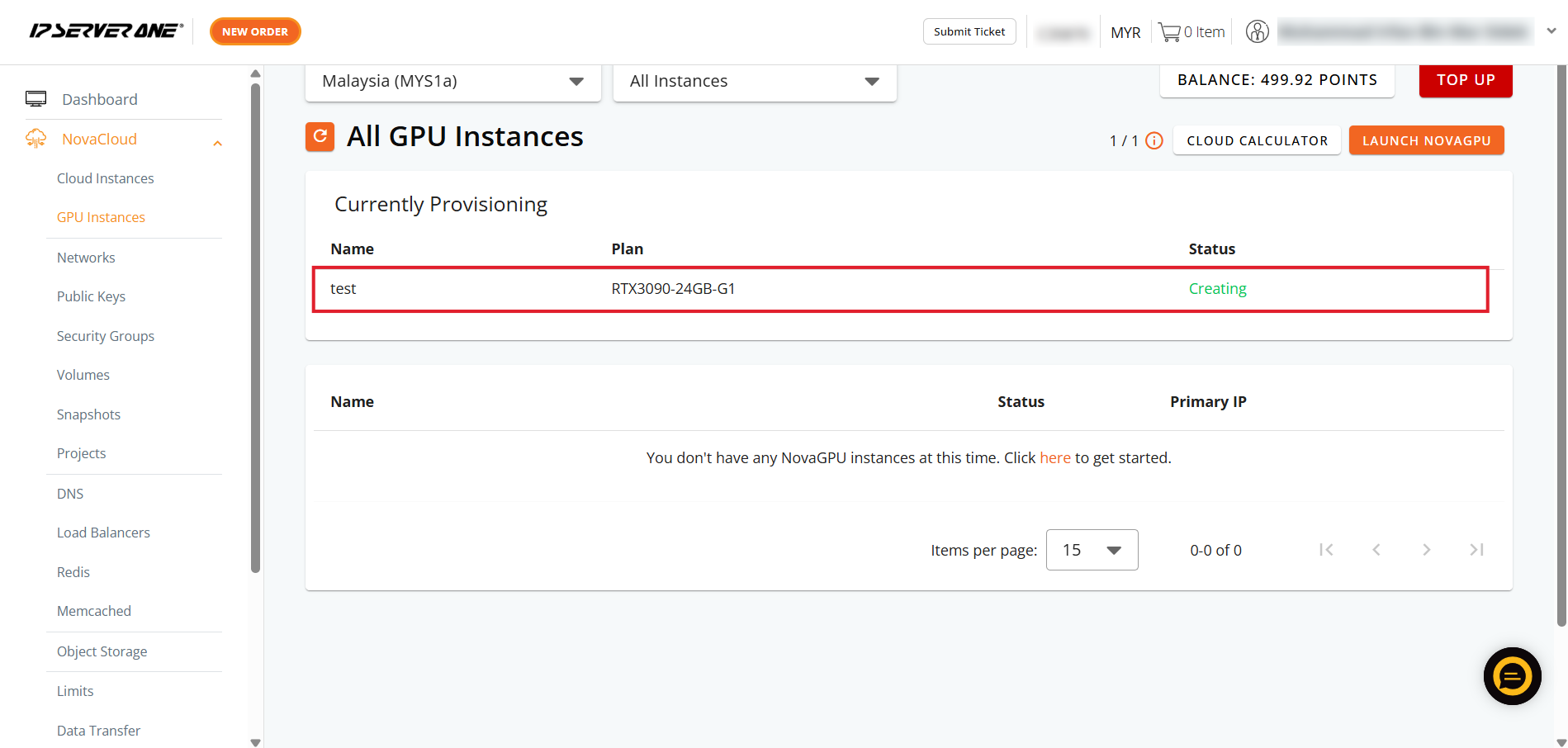The image size is (1568, 748).
Task: Click the 'here' link to get started
Action: point(1054,457)
